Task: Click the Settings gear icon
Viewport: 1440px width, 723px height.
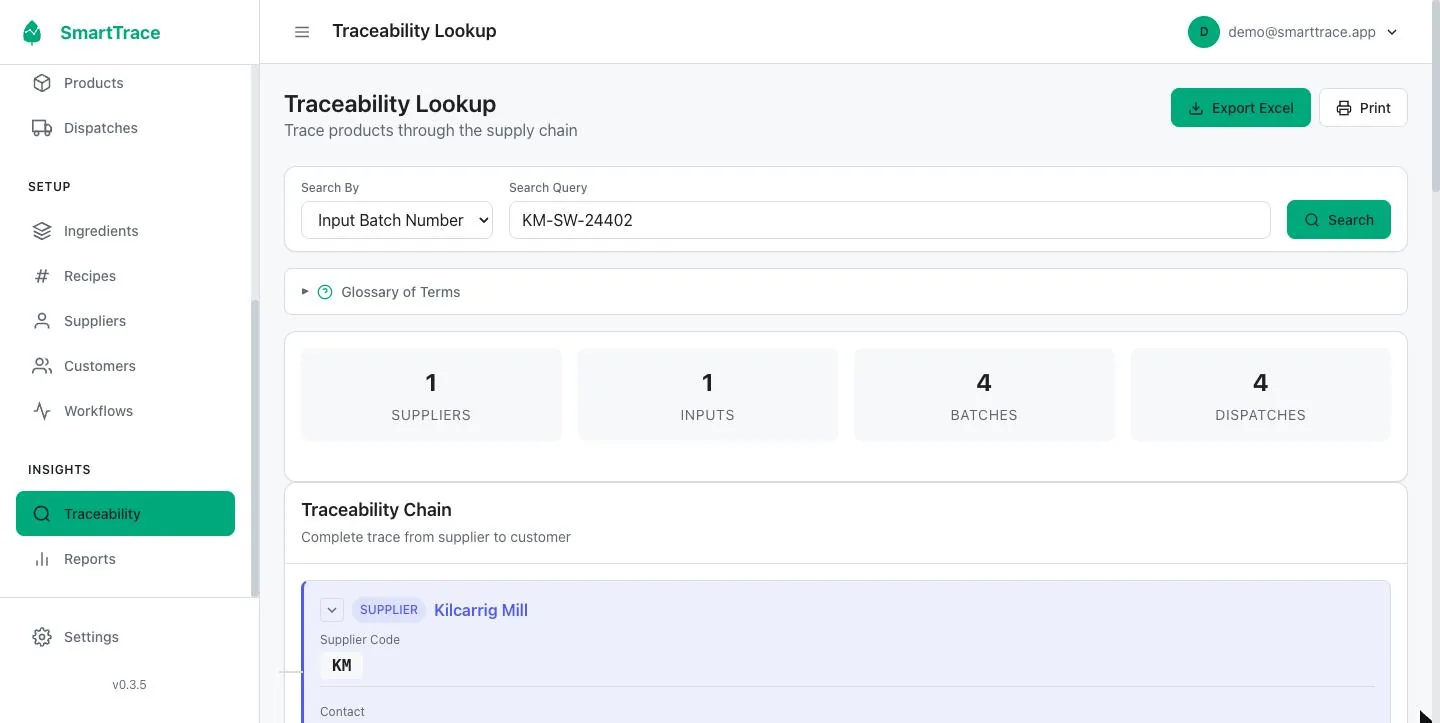Action: (x=42, y=637)
